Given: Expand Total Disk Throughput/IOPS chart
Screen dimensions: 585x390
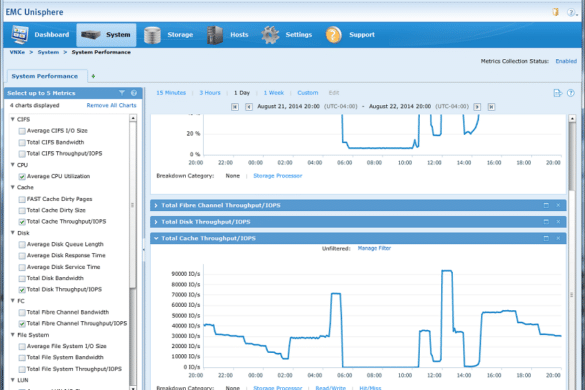Looking at the screenshot, I should [156, 222].
